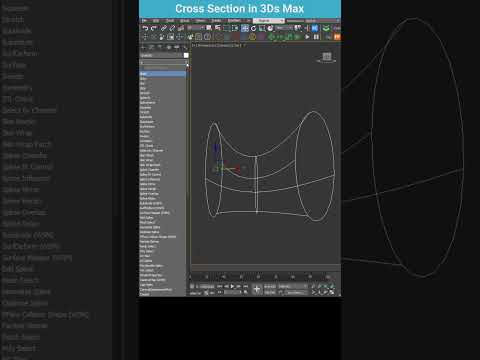Image resolution: width=480 pixels, height=360 pixels.
Task: Choose the Rectangular Selection Region icon
Action: coord(227,28)
